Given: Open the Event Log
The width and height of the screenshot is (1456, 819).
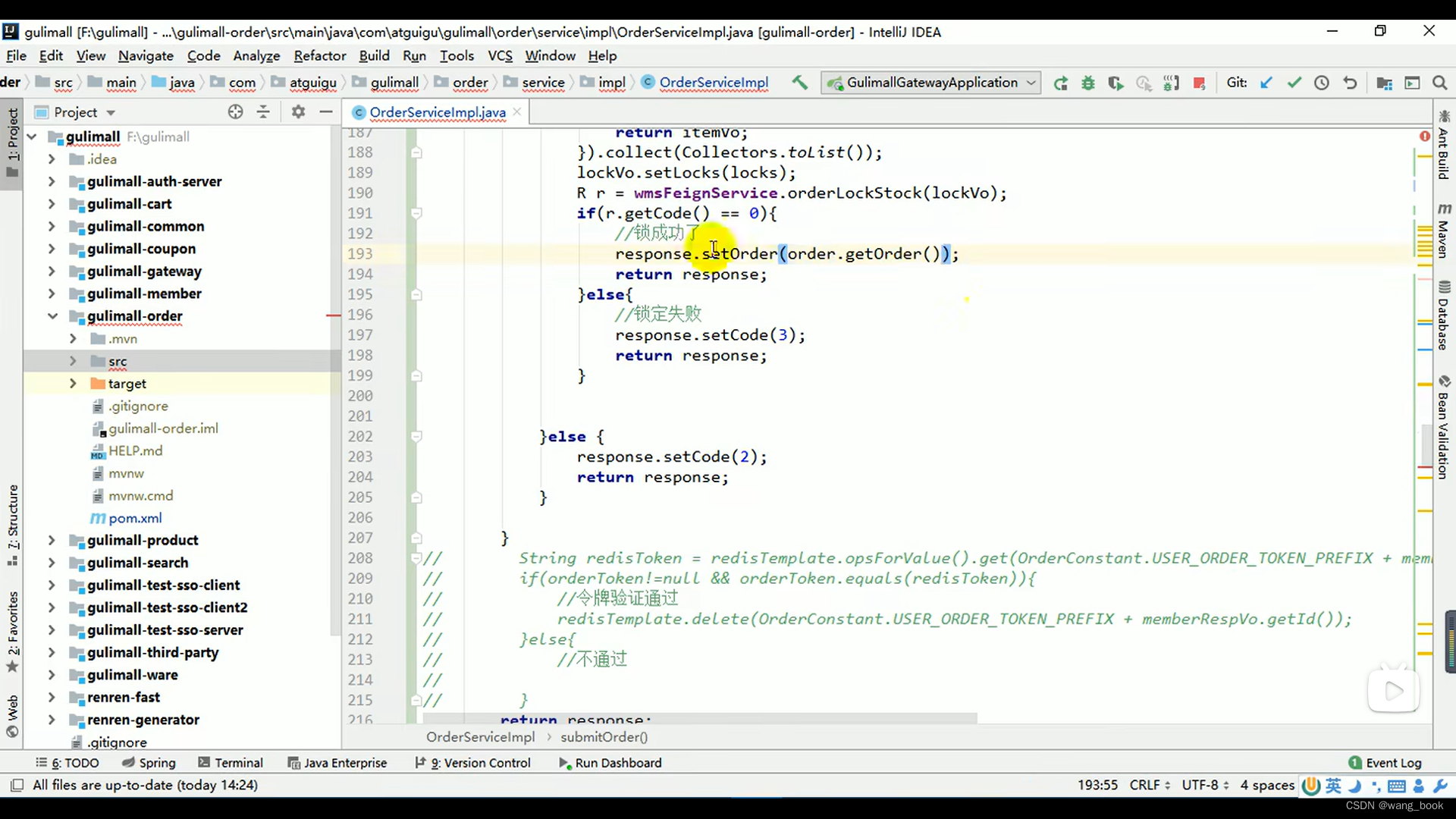Looking at the screenshot, I should (x=1385, y=763).
